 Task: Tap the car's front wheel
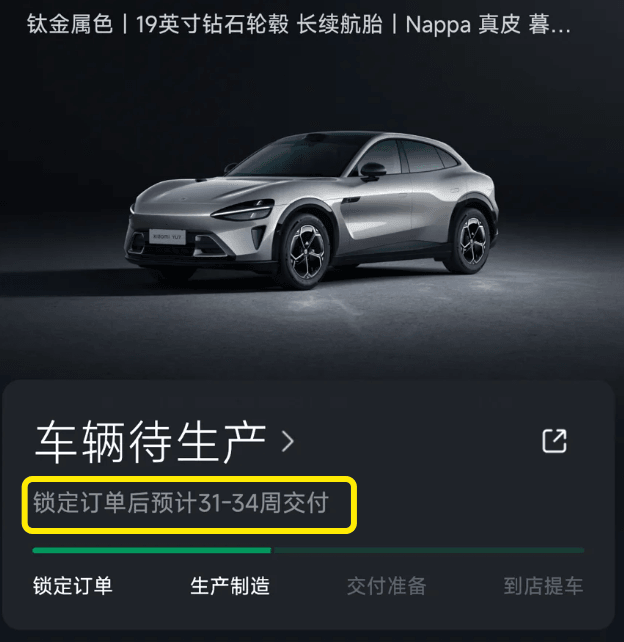coord(306,250)
